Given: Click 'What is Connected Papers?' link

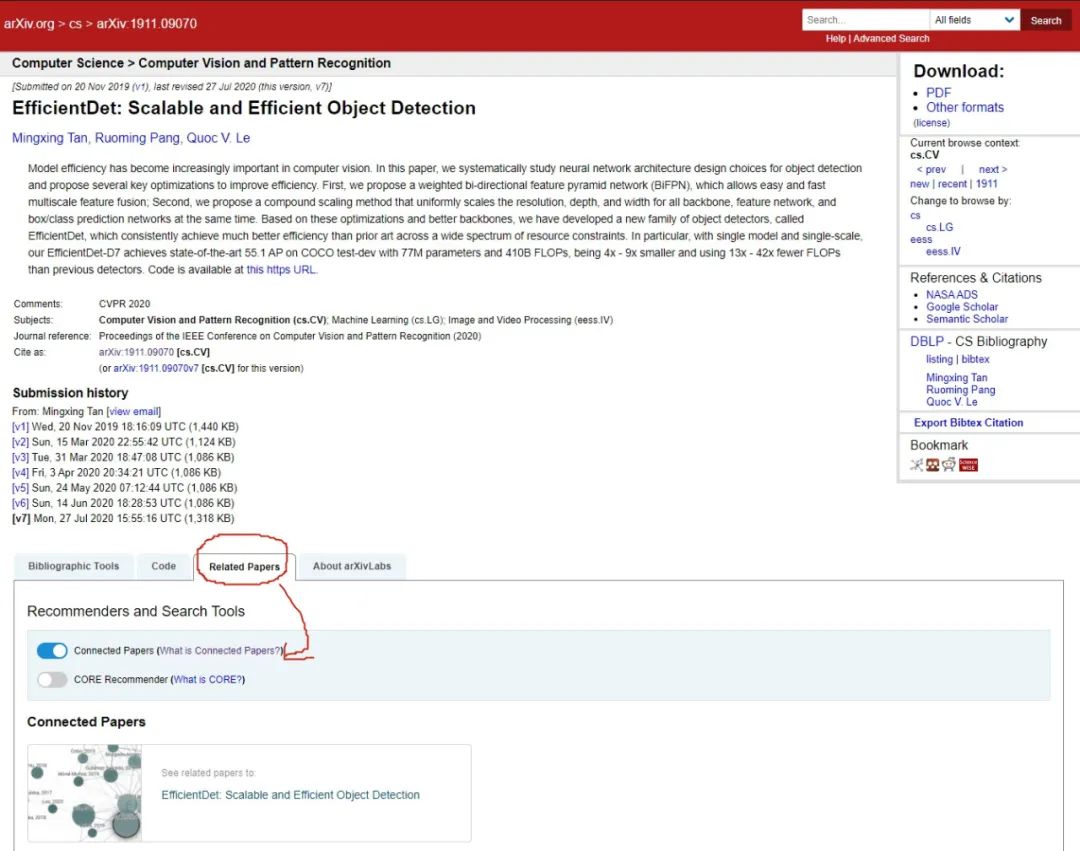Looking at the screenshot, I should [220, 651].
